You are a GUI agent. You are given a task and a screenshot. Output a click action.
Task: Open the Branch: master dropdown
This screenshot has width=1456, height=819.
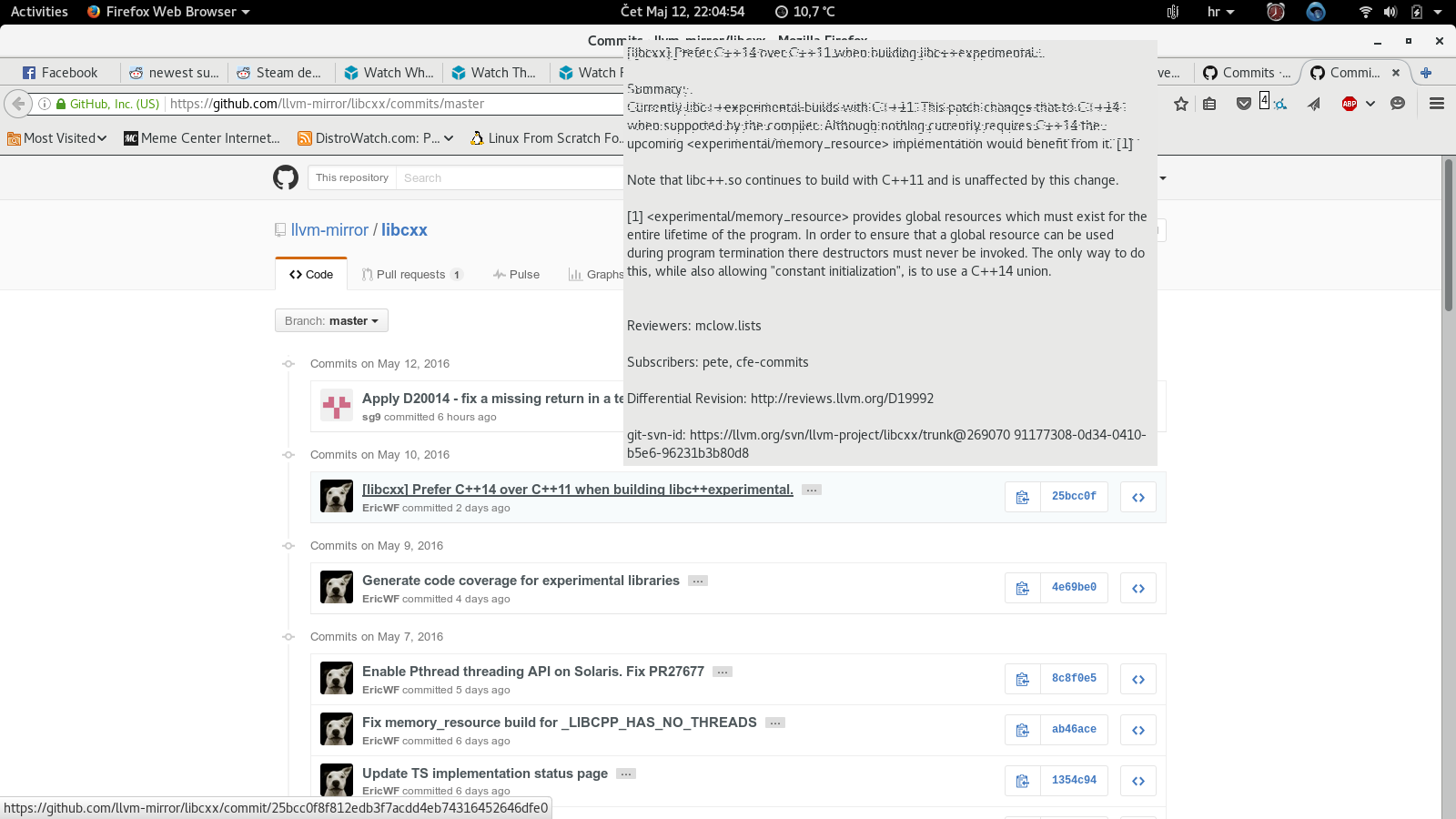pos(331,320)
